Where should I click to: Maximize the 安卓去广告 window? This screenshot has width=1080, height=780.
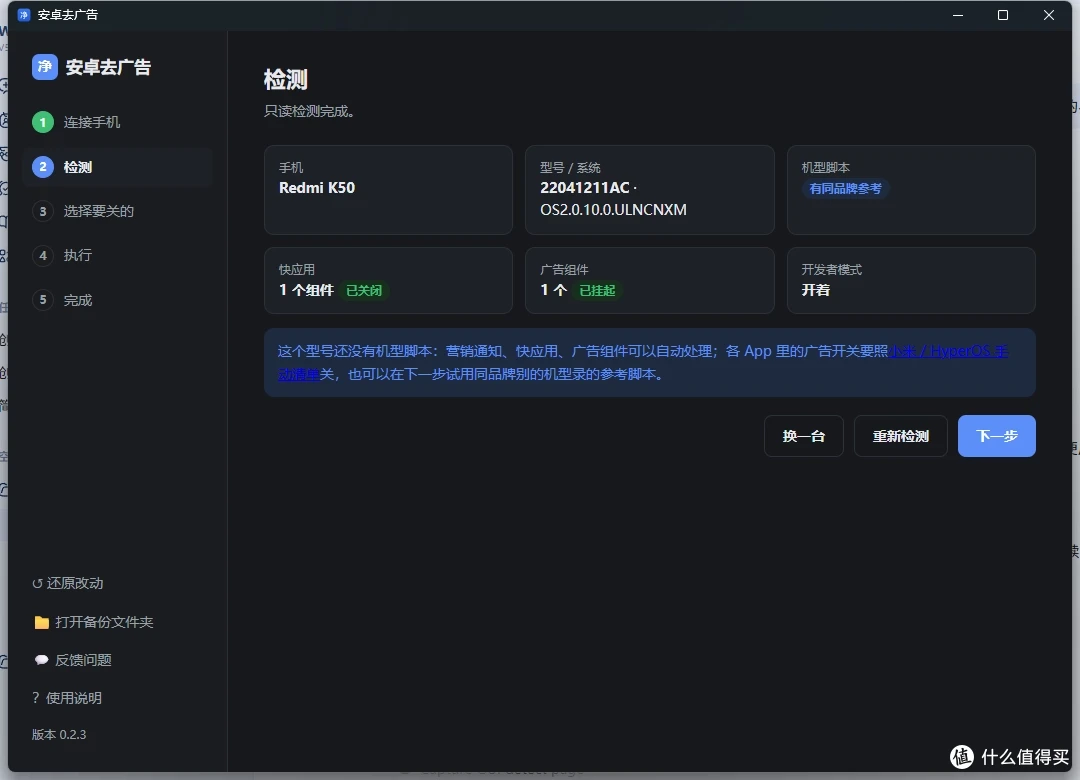click(1003, 14)
